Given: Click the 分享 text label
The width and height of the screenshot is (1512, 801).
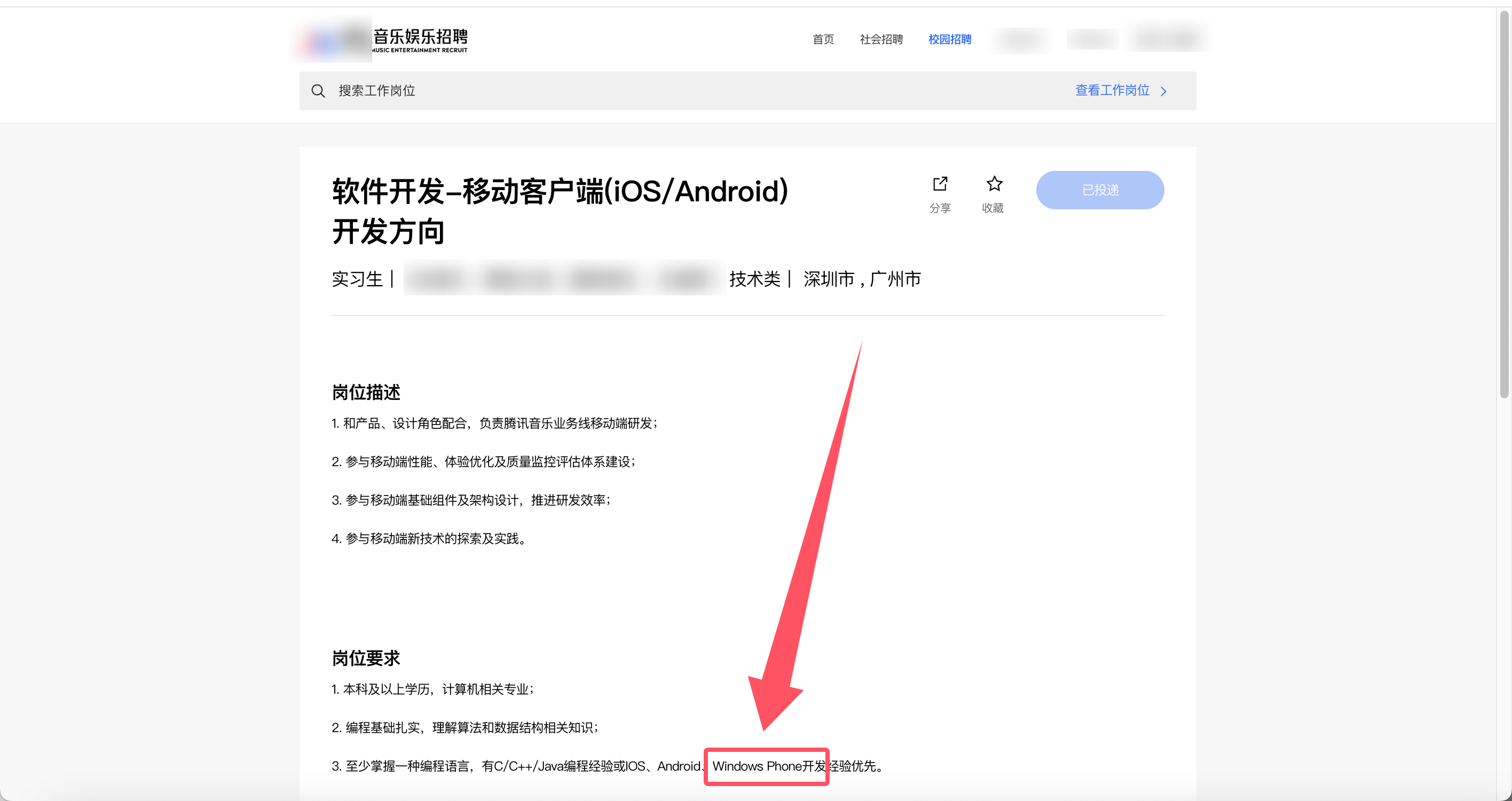Looking at the screenshot, I should point(940,208).
